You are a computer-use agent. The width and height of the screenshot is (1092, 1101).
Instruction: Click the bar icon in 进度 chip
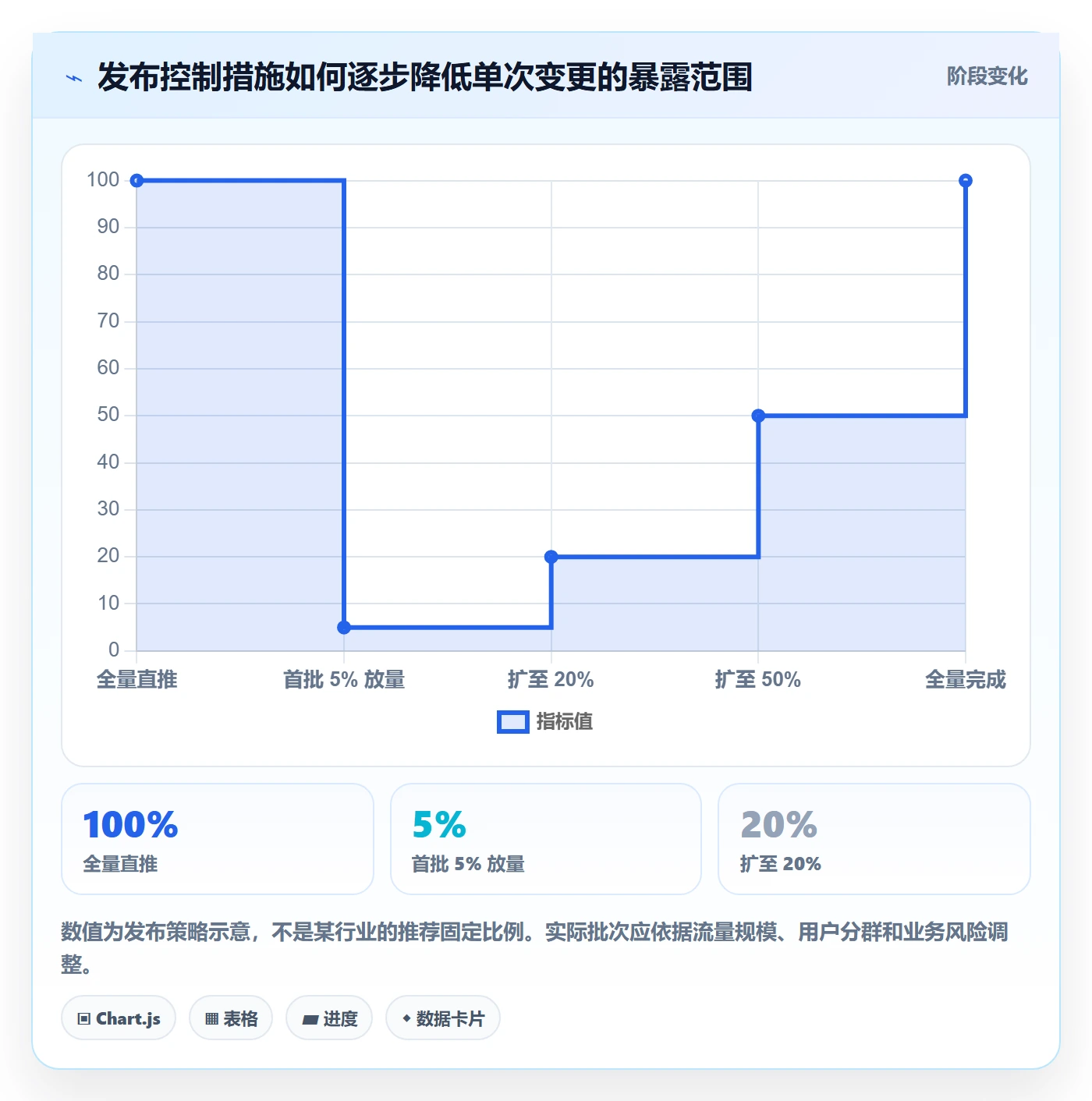point(310,1020)
